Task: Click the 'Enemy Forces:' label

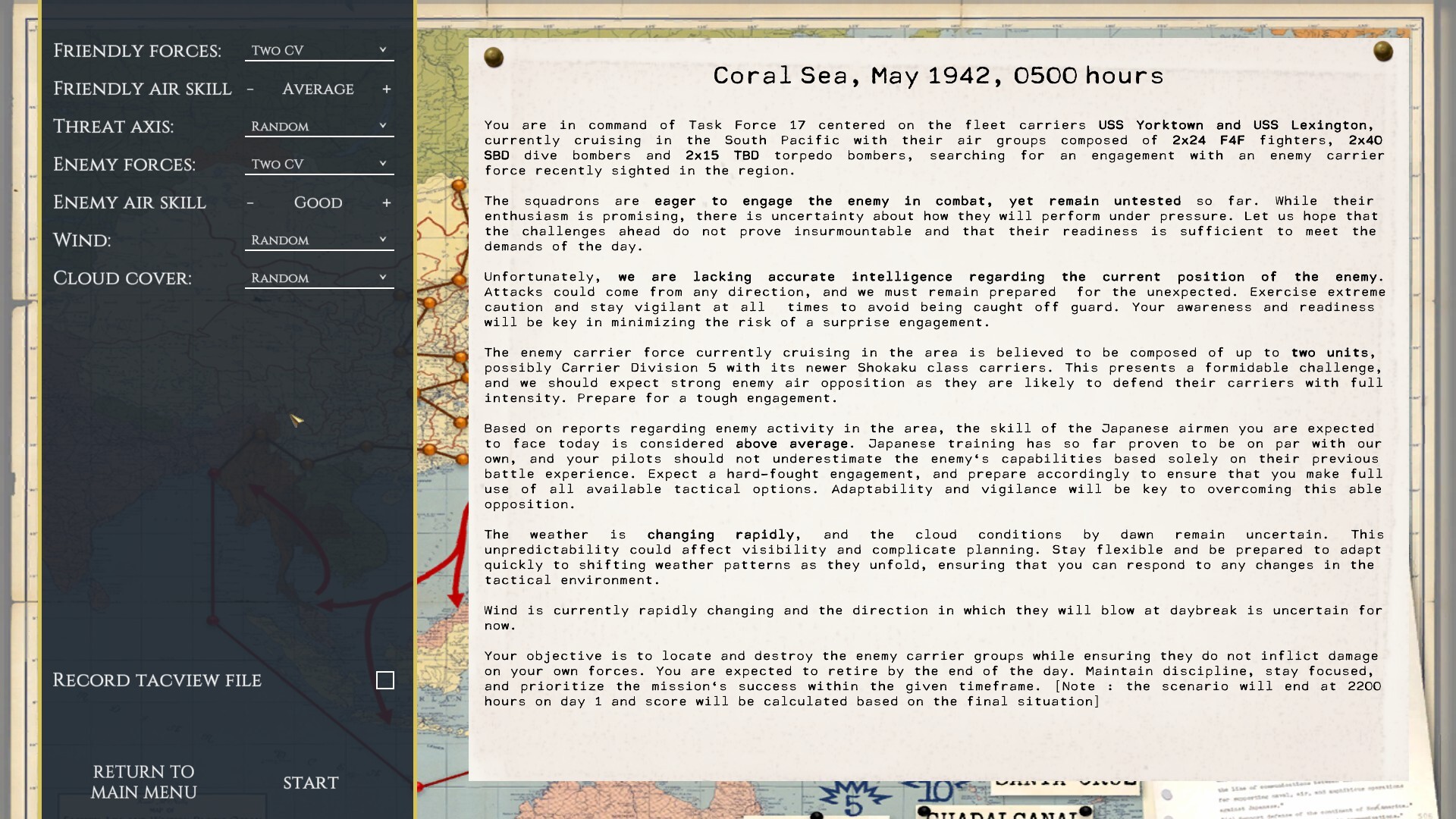Action: [x=124, y=165]
